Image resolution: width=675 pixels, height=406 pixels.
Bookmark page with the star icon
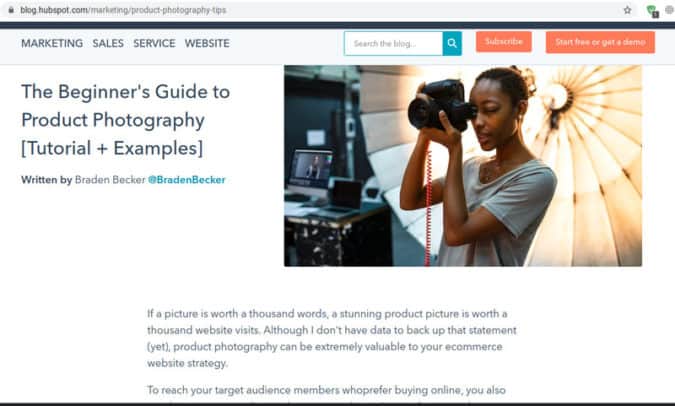627,10
